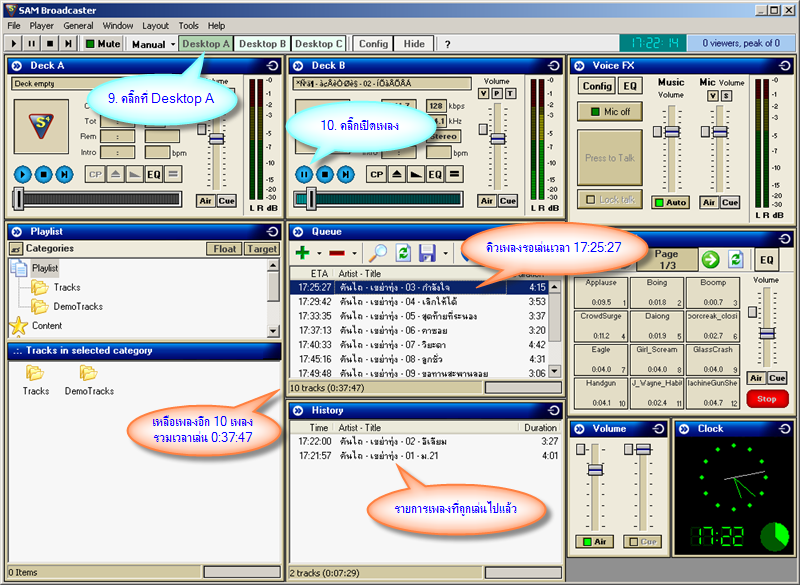Open the Tools menu

click(188, 26)
